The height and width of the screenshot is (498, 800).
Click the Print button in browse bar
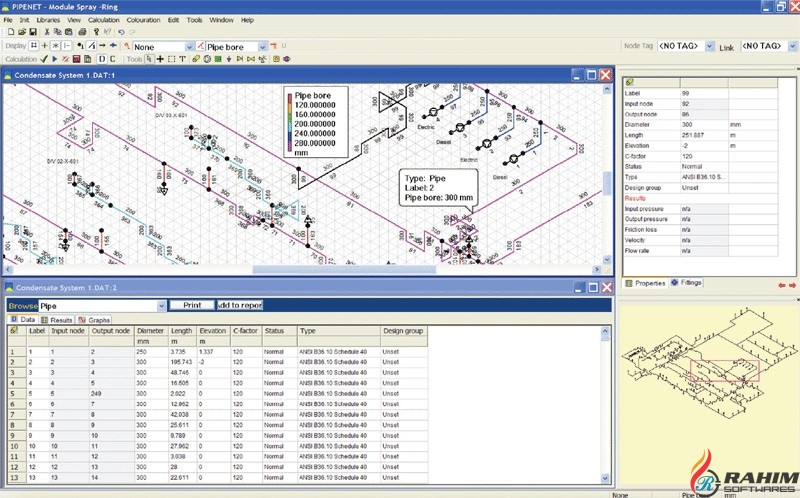[191, 305]
